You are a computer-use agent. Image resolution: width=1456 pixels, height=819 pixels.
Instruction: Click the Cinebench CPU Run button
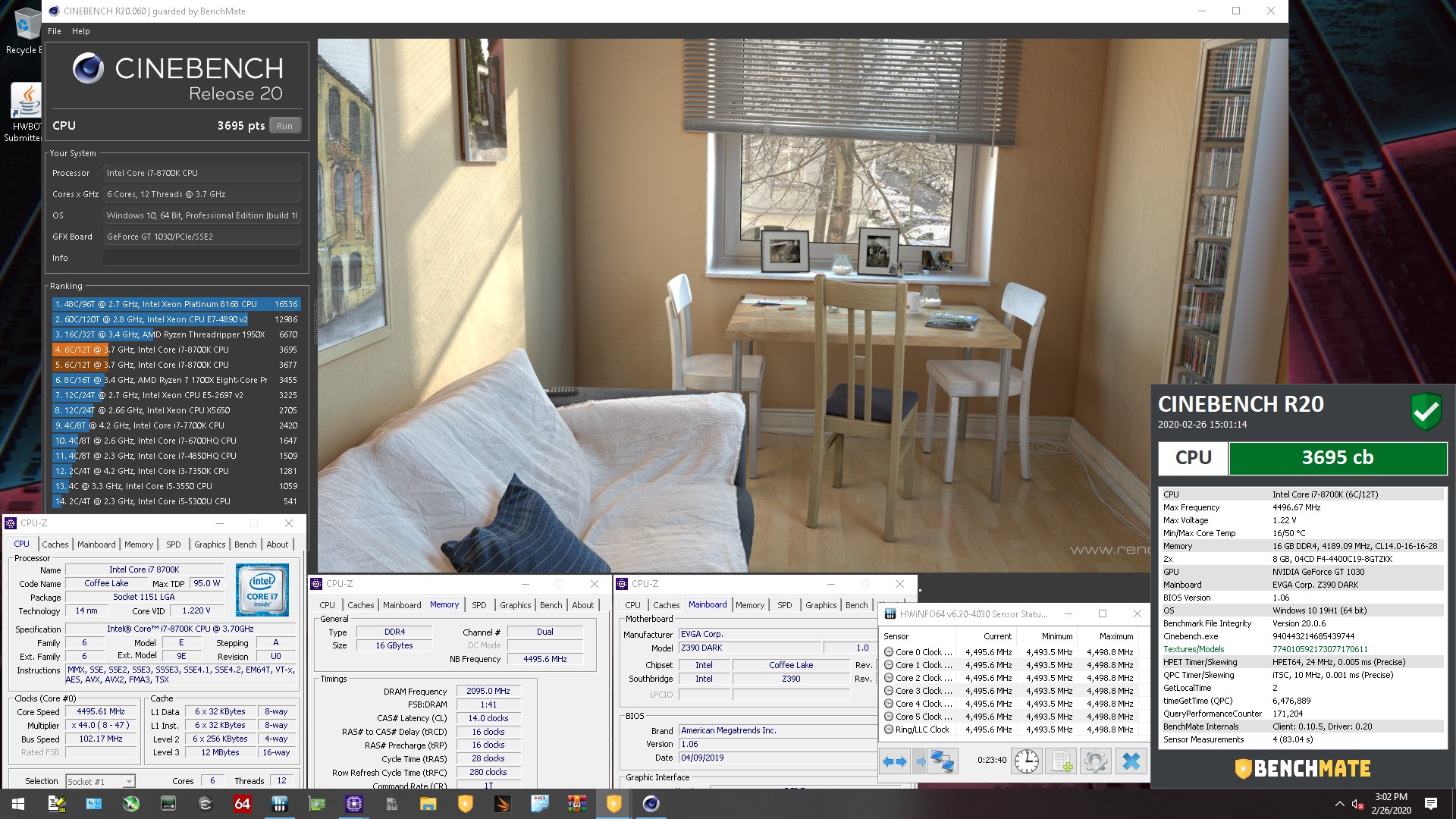click(x=284, y=126)
